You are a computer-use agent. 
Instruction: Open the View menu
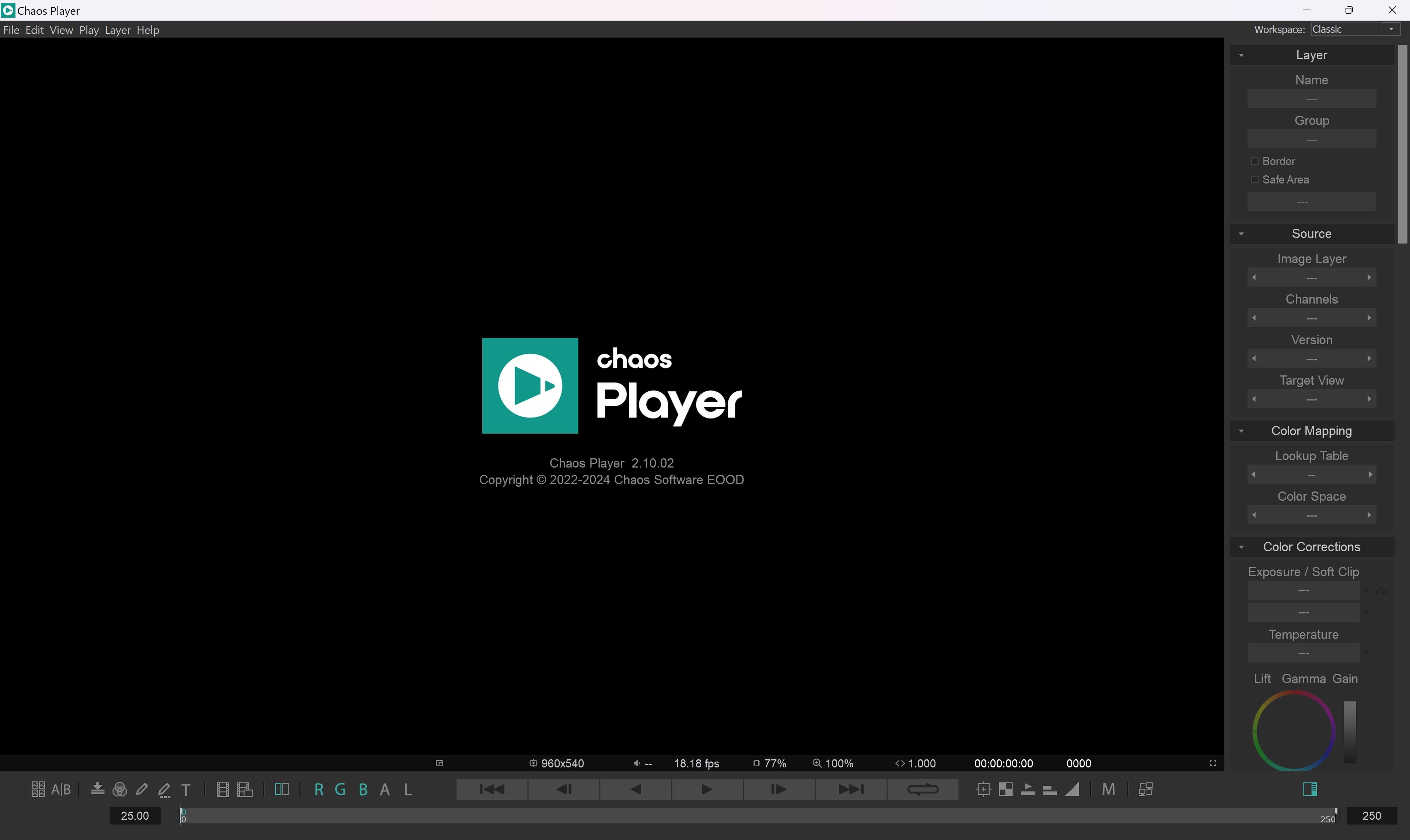(x=61, y=30)
